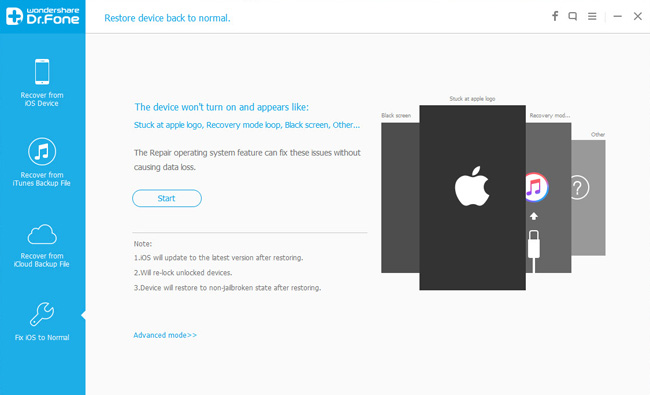Click note '1.iOS will update to the latest version'
Screen dimensions: 650x395
click(x=218, y=257)
